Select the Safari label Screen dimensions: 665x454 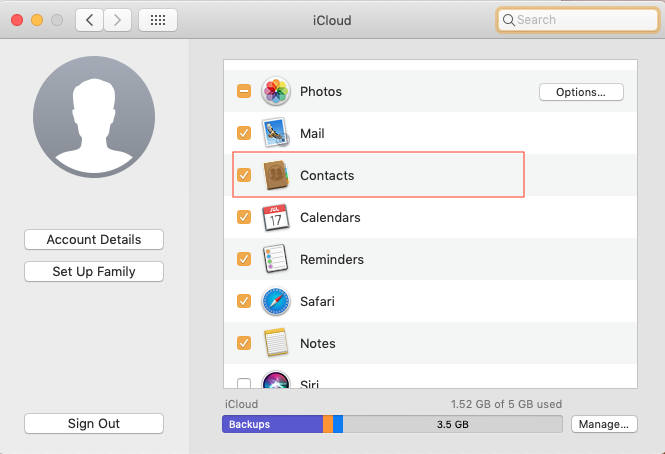tap(317, 301)
